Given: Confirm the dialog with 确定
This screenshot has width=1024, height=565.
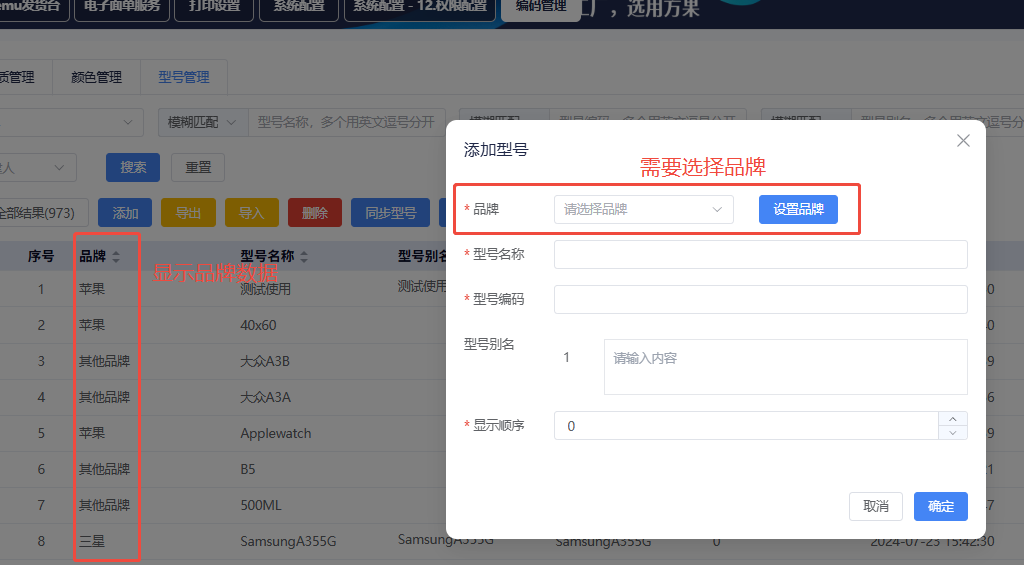Looking at the screenshot, I should pos(940,506).
